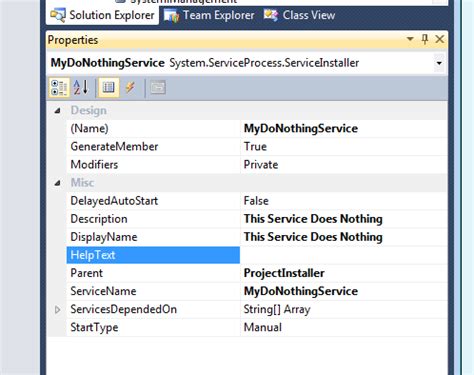This screenshot has width=474, height=375.
Task: Collapse the Misc category
Action: click(57, 183)
